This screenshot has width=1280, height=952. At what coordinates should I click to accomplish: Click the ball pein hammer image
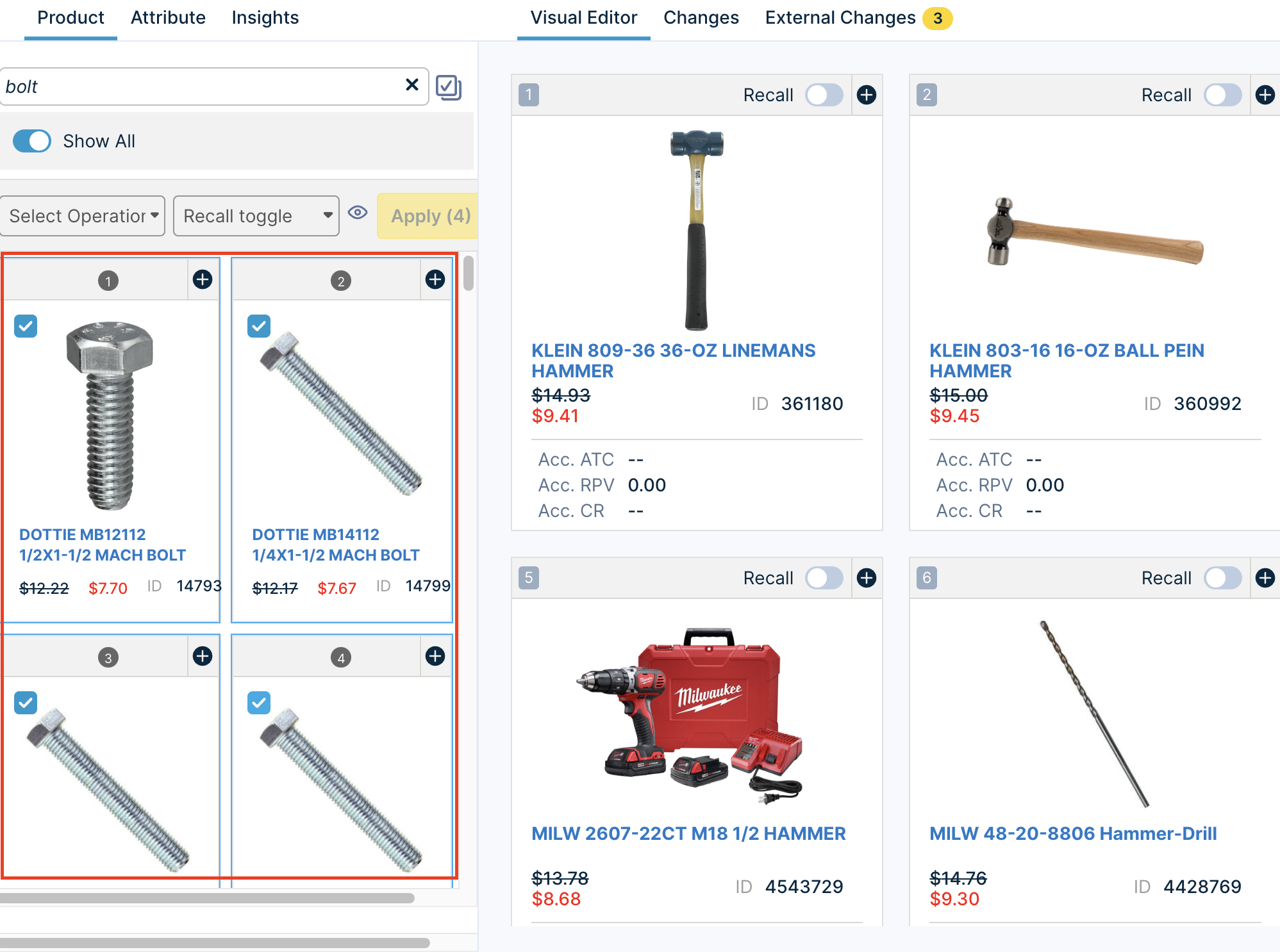point(1094,232)
